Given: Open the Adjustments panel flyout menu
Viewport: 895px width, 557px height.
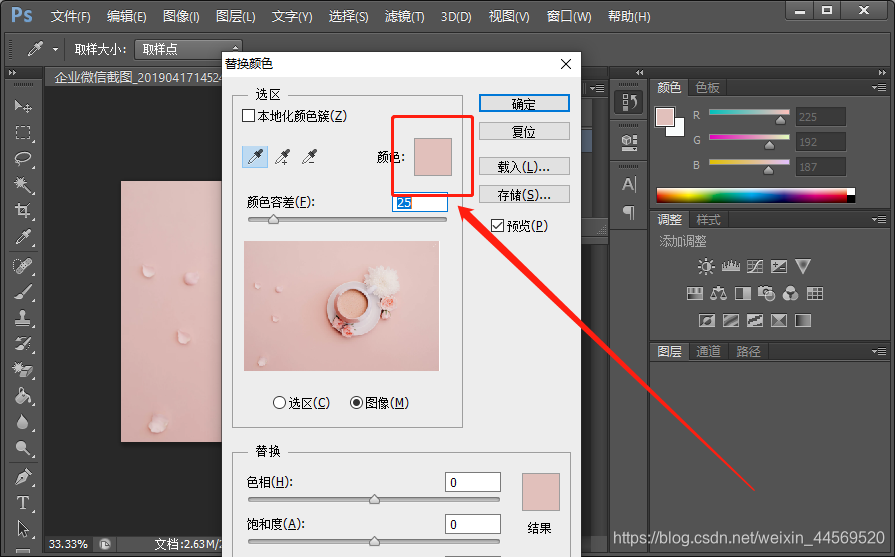Looking at the screenshot, I should (879, 220).
